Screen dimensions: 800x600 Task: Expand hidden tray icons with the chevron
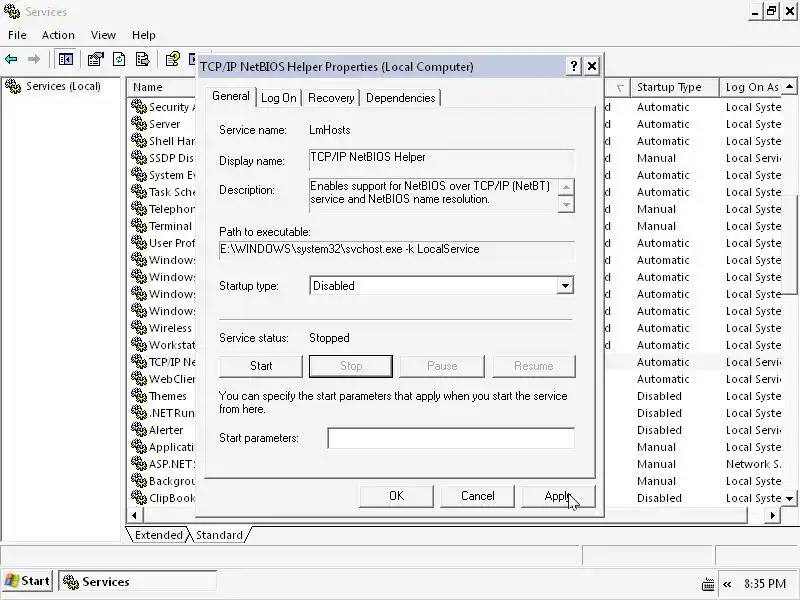click(x=727, y=584)
